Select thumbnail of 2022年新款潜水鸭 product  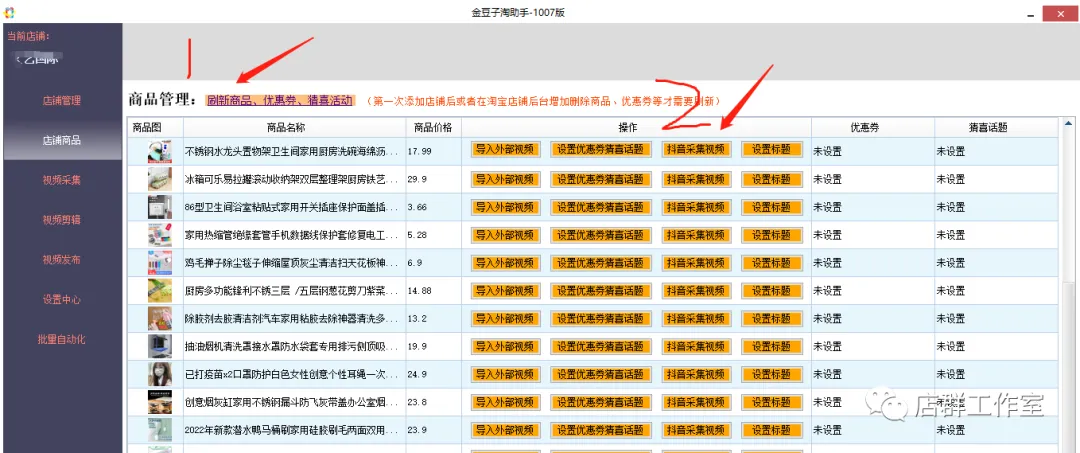(160, 430)
